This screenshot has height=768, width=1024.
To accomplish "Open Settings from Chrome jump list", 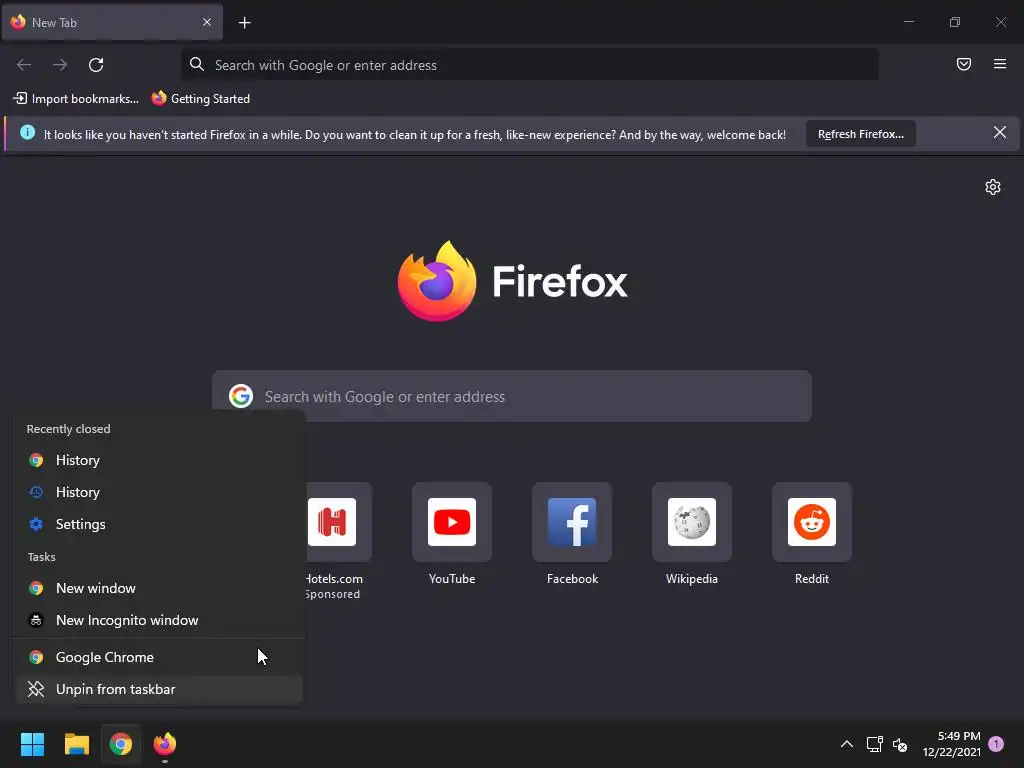I will (158, 524).
